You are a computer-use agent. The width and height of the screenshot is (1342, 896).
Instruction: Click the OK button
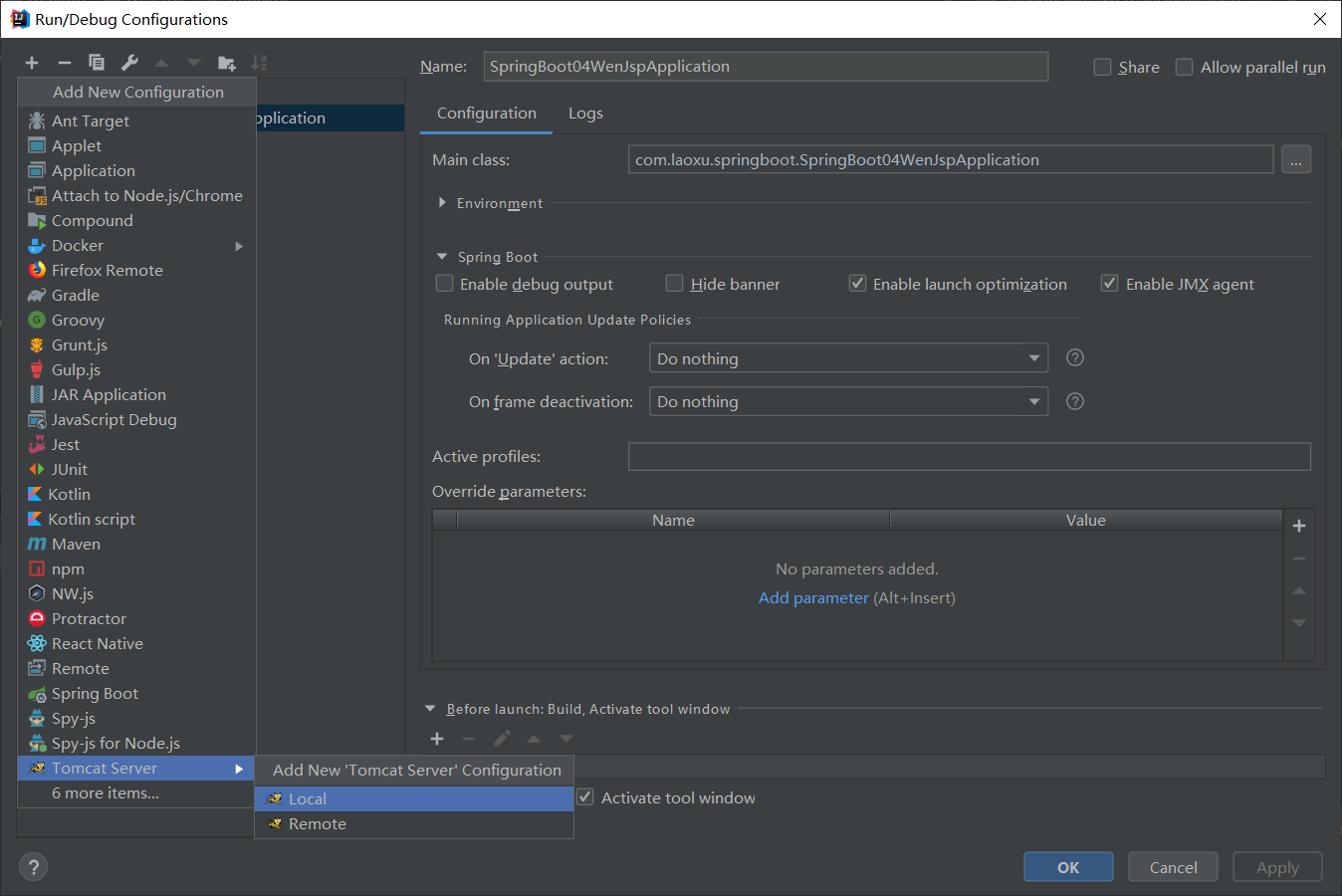(x=1068, y=867)
